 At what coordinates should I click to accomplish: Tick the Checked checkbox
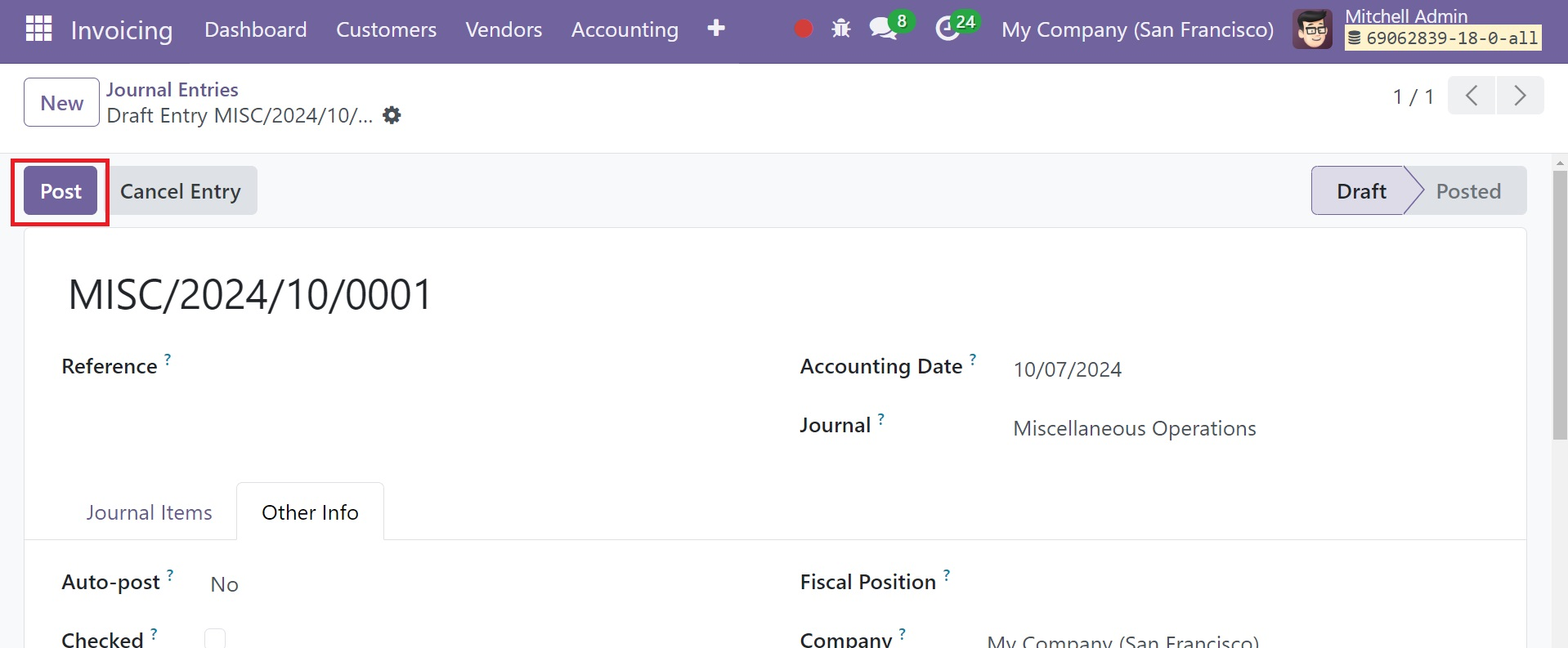click(215, 639)
